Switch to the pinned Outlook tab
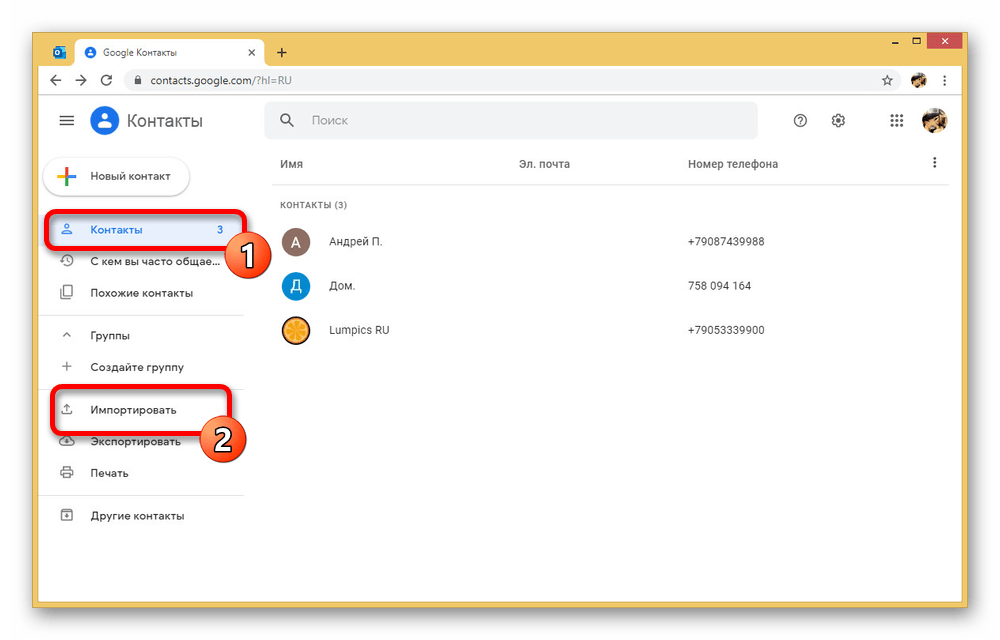1000x640 pixels. coord(60,52)
